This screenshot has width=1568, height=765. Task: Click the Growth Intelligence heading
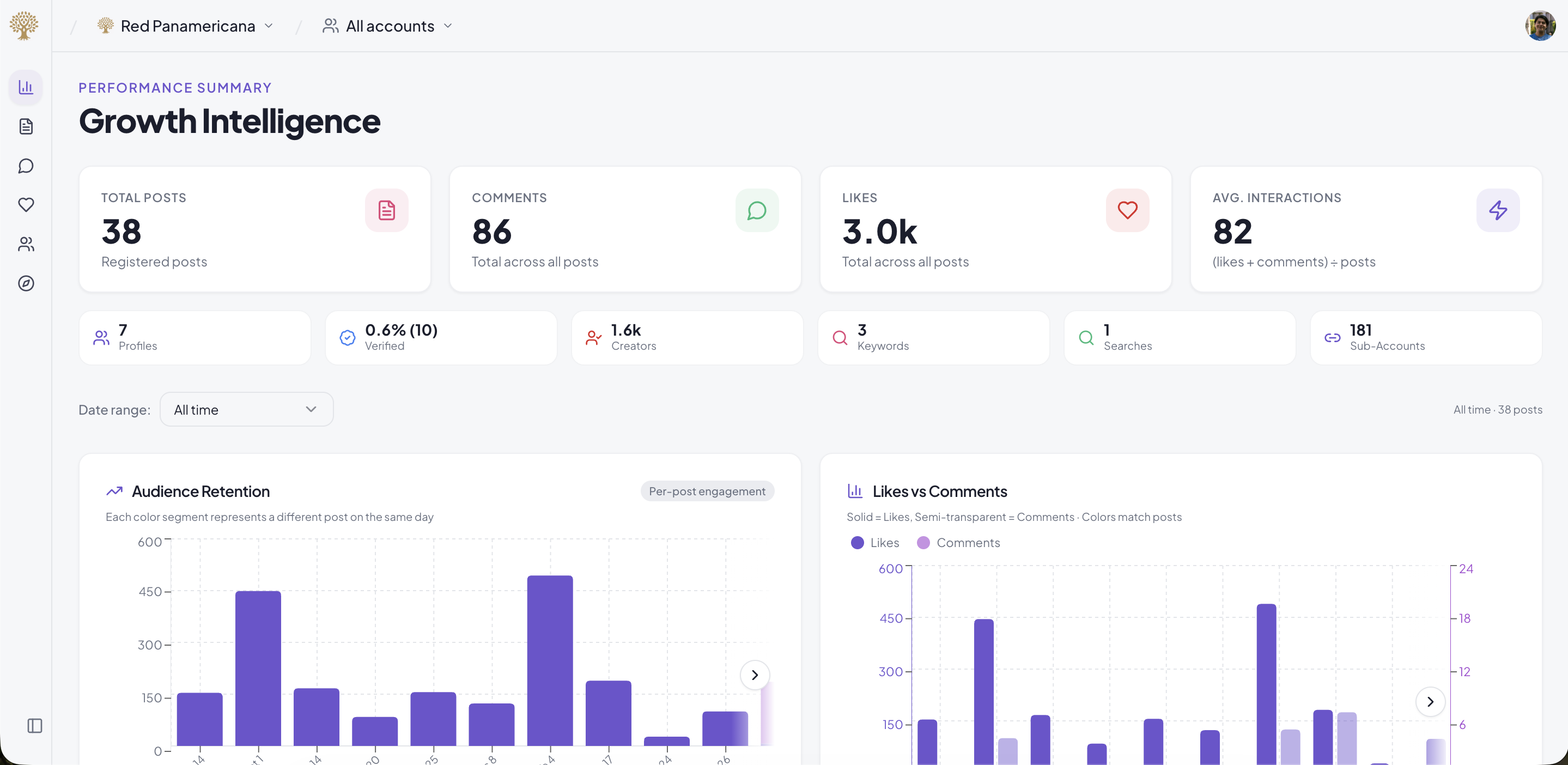tap(229, 121)
